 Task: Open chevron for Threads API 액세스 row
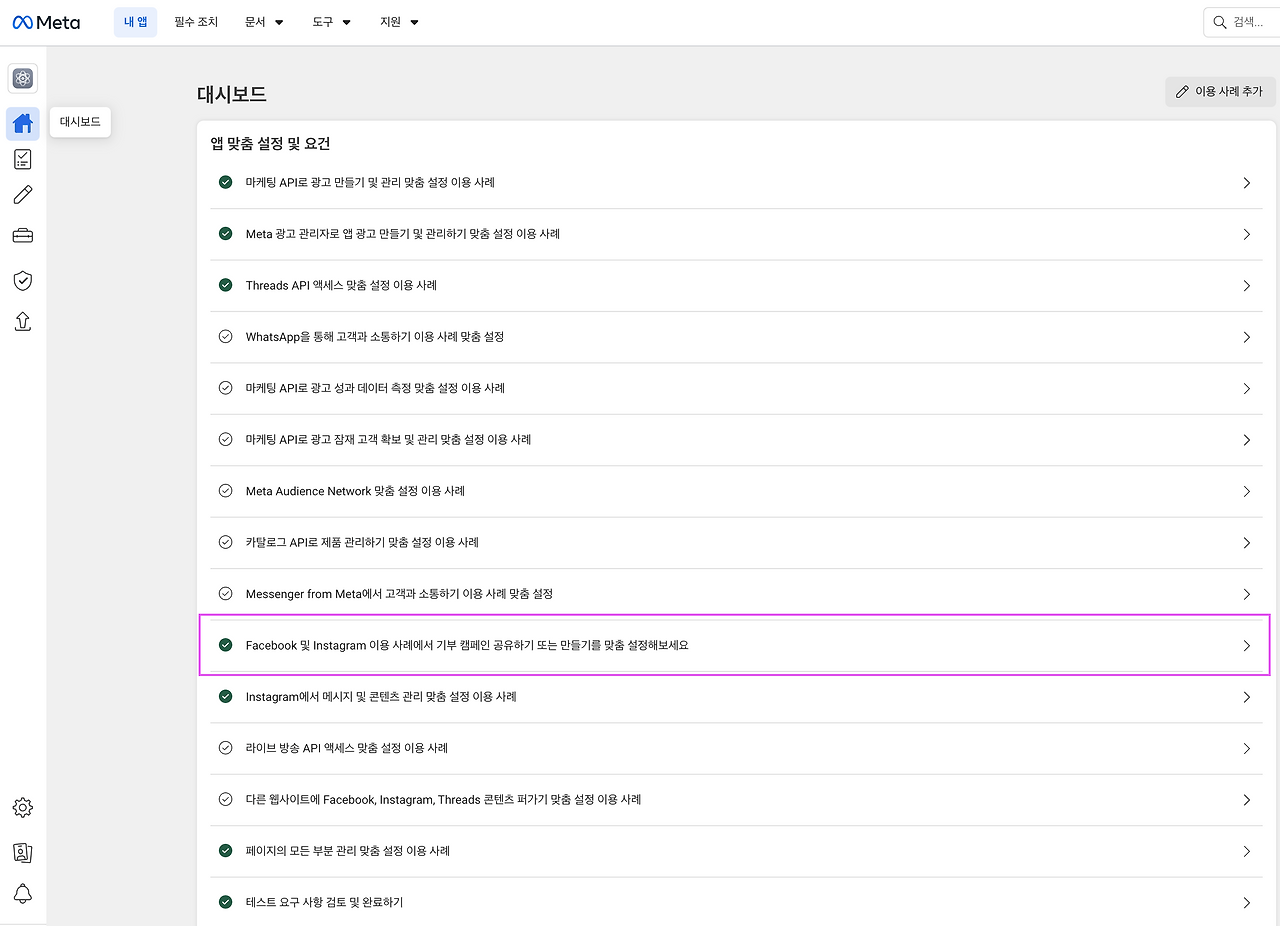click(1246, 286)
